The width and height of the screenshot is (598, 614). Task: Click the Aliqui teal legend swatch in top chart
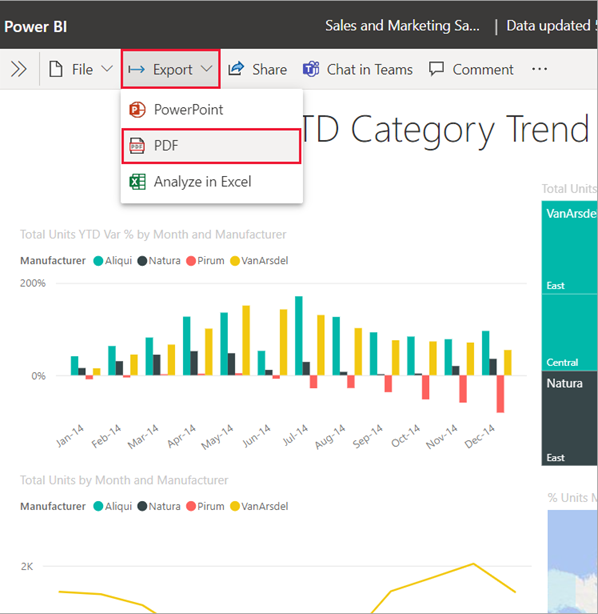(x=98, y=261)
